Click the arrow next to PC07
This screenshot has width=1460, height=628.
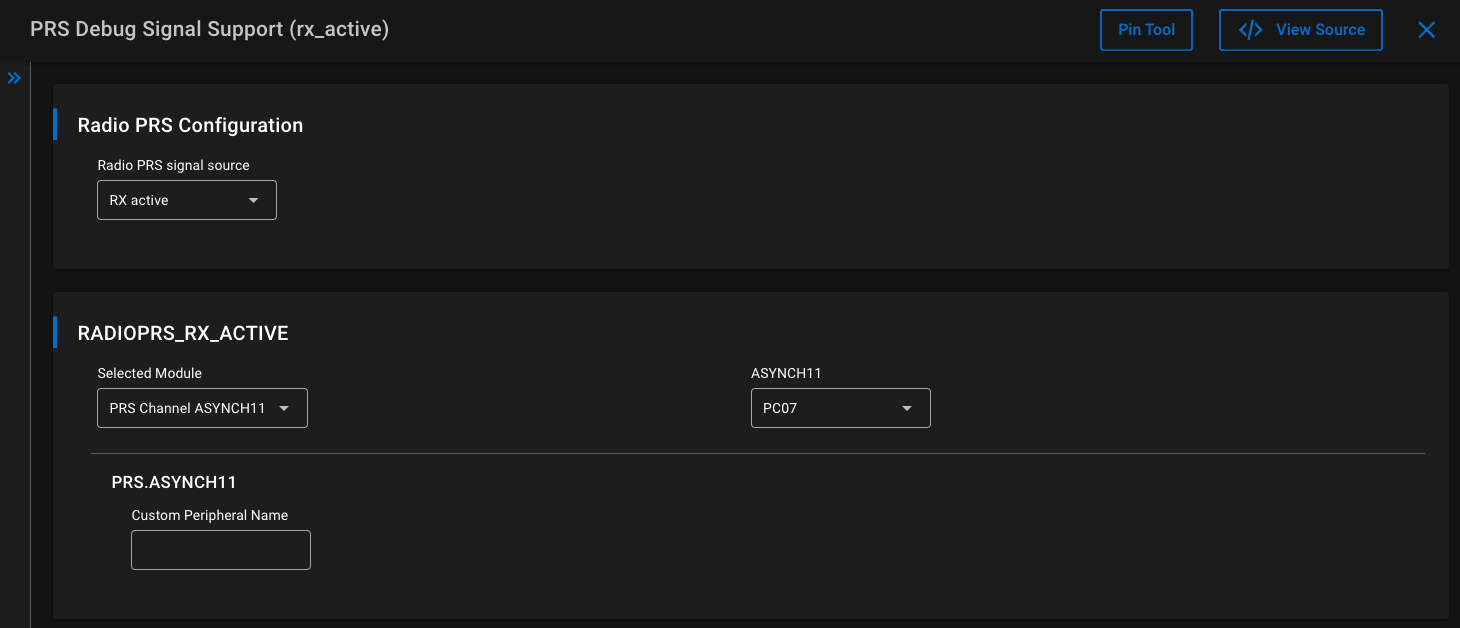(x=907, y=408)
